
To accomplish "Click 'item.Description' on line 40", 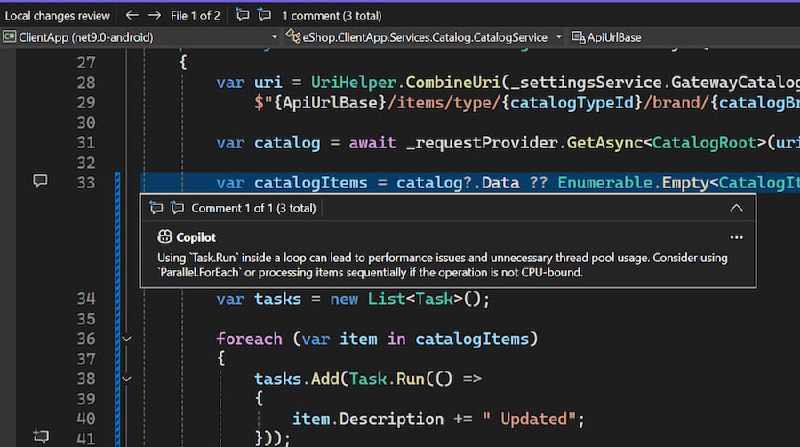I will (x=368, y=419).
